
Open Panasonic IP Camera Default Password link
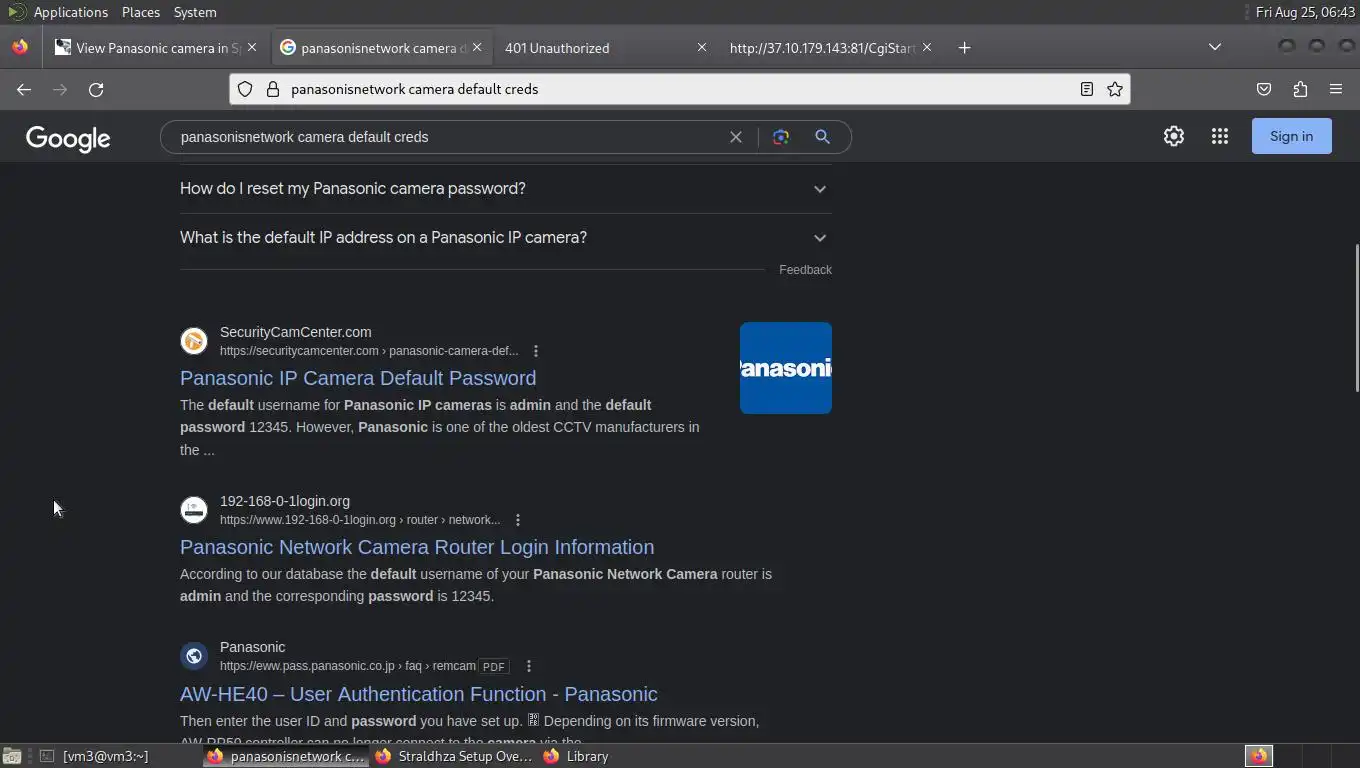click(x=358, y=378)
